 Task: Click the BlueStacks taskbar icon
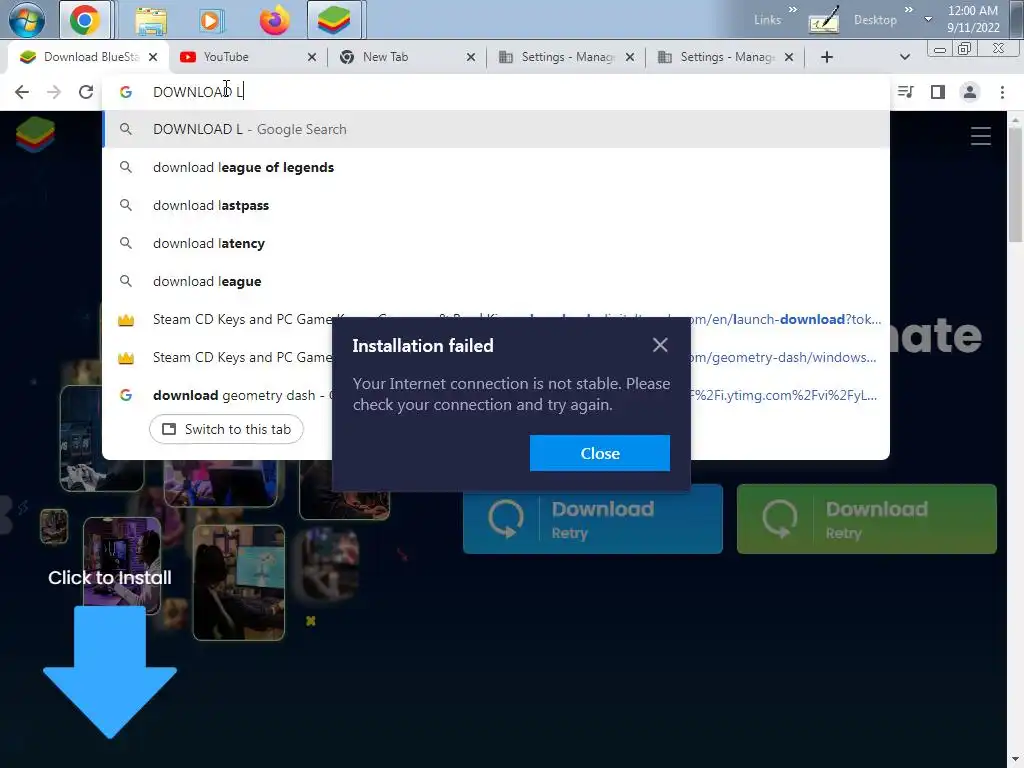coord(334,20)
